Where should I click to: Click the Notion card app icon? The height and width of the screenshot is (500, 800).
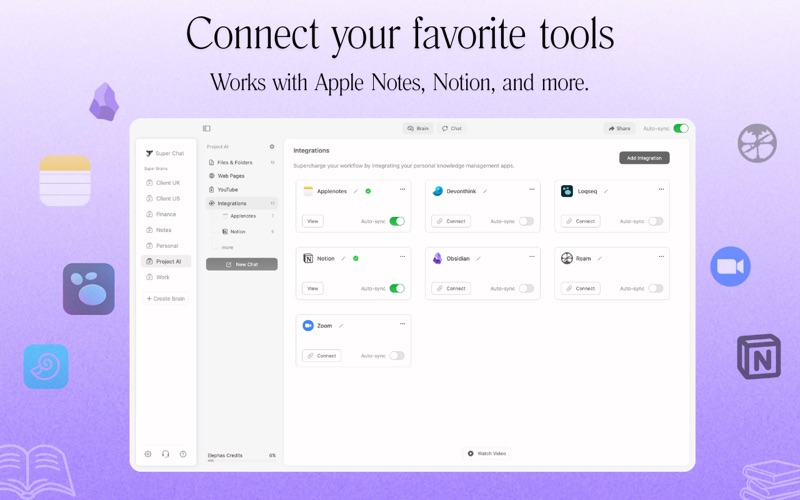pyautogui.click(x=308, y=258)
